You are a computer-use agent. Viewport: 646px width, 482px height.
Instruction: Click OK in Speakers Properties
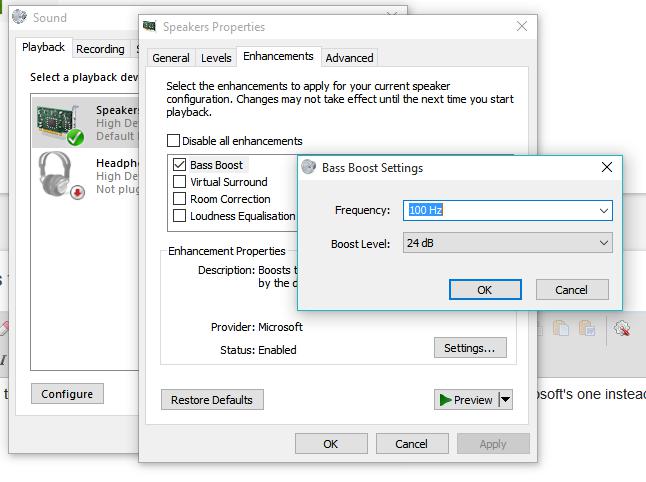point(331,444)
